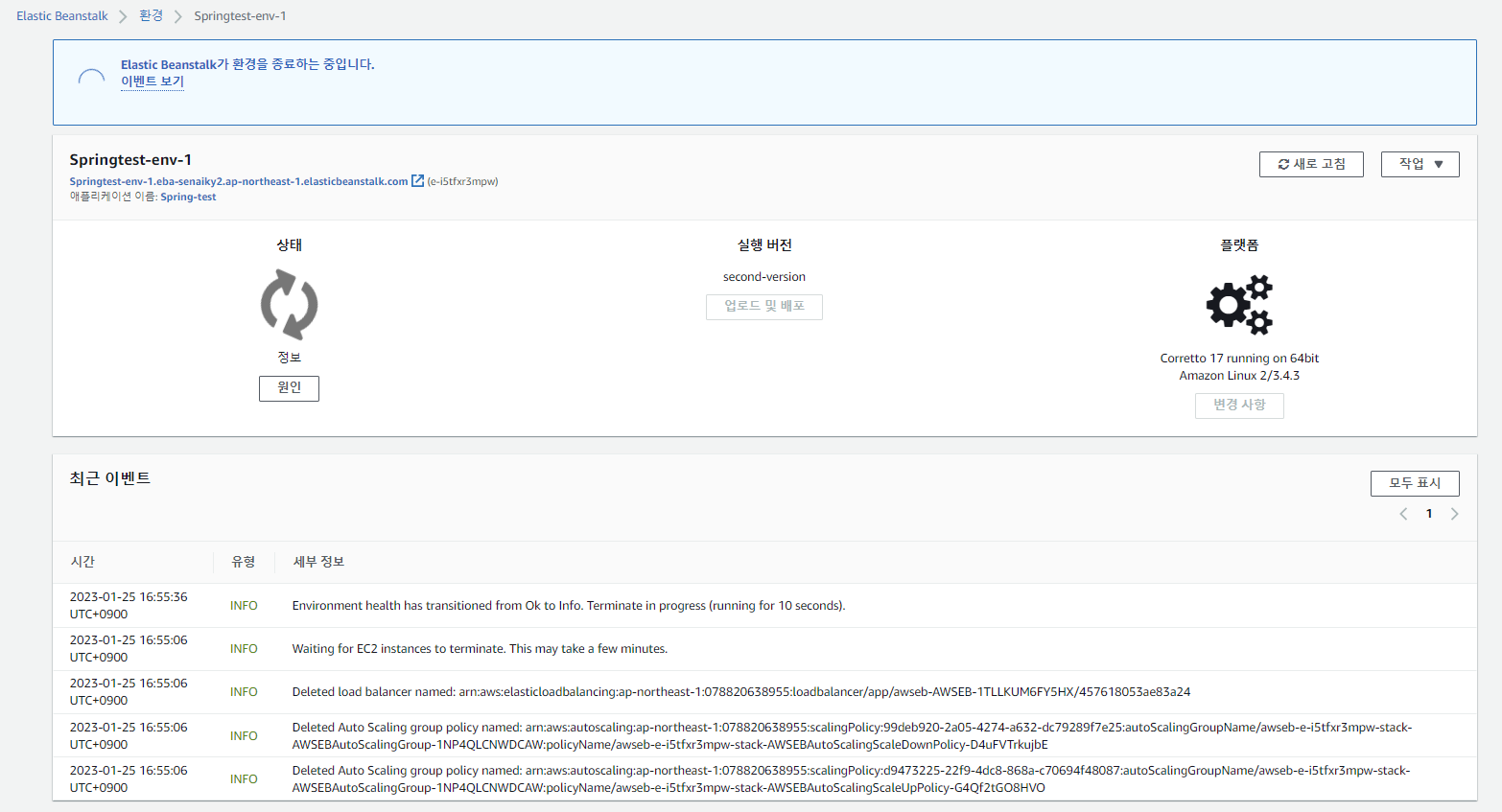
Task: Open the Spring-test application link
Action: 188,197
